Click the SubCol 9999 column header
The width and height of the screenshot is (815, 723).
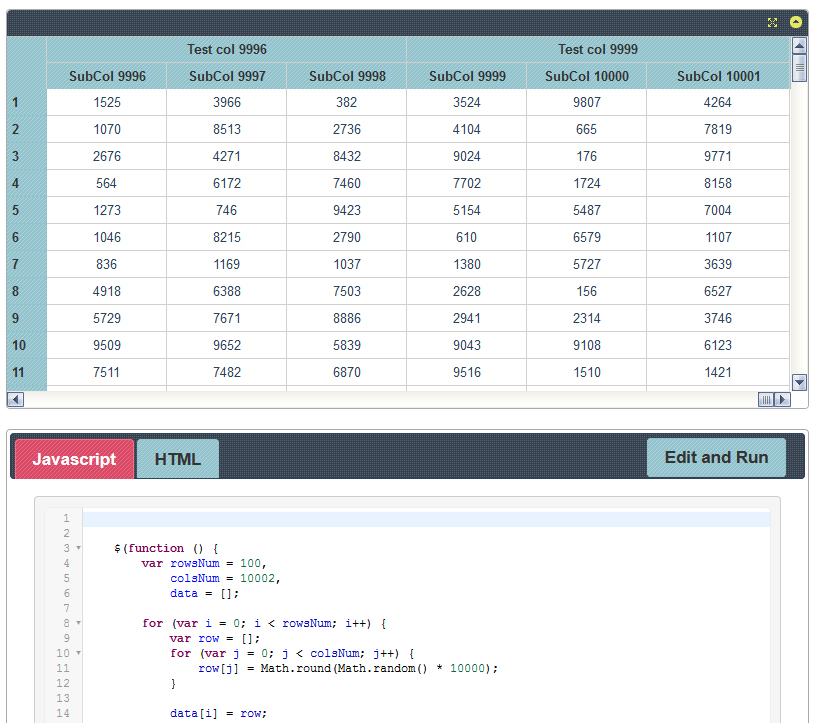click(467, 76)
